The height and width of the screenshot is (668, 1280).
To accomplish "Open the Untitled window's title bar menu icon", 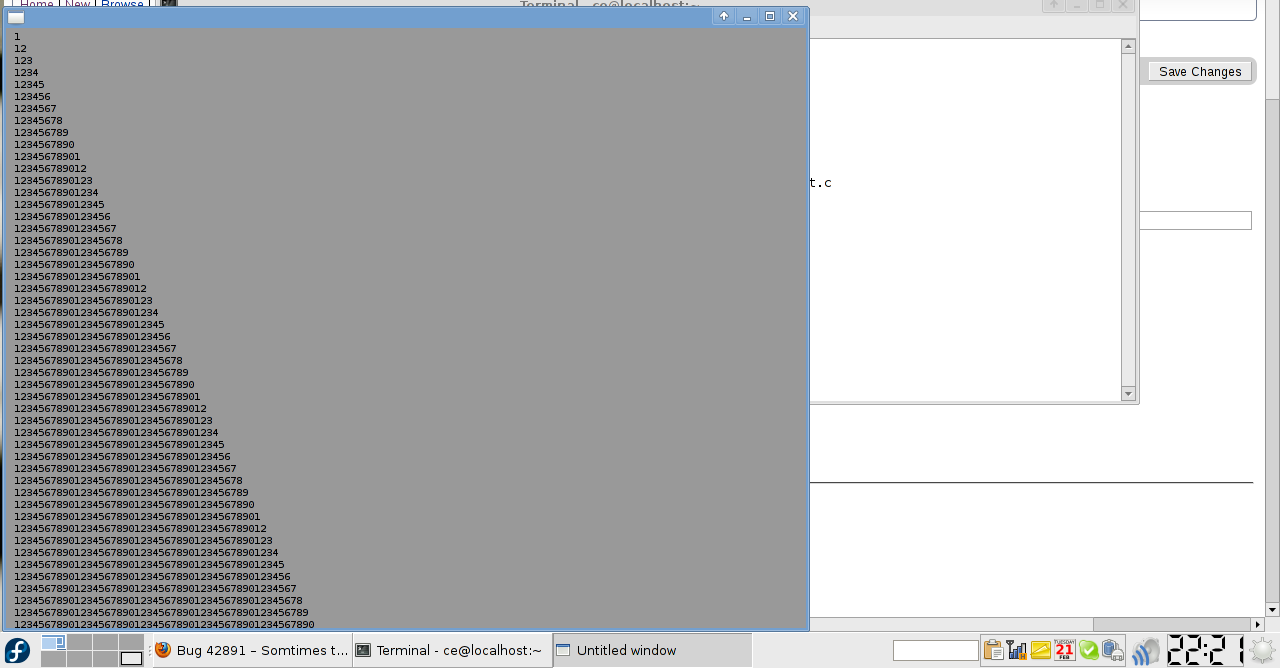I will point(16,17).
